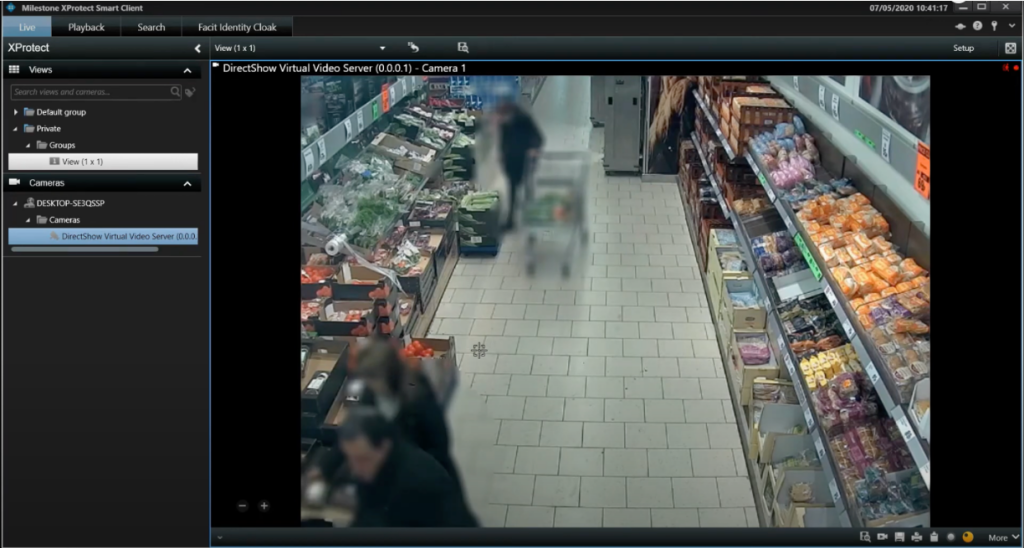This screenshot has width=1024, height=548.
Task: Click the Groups folder label
Action: (62, 145)
